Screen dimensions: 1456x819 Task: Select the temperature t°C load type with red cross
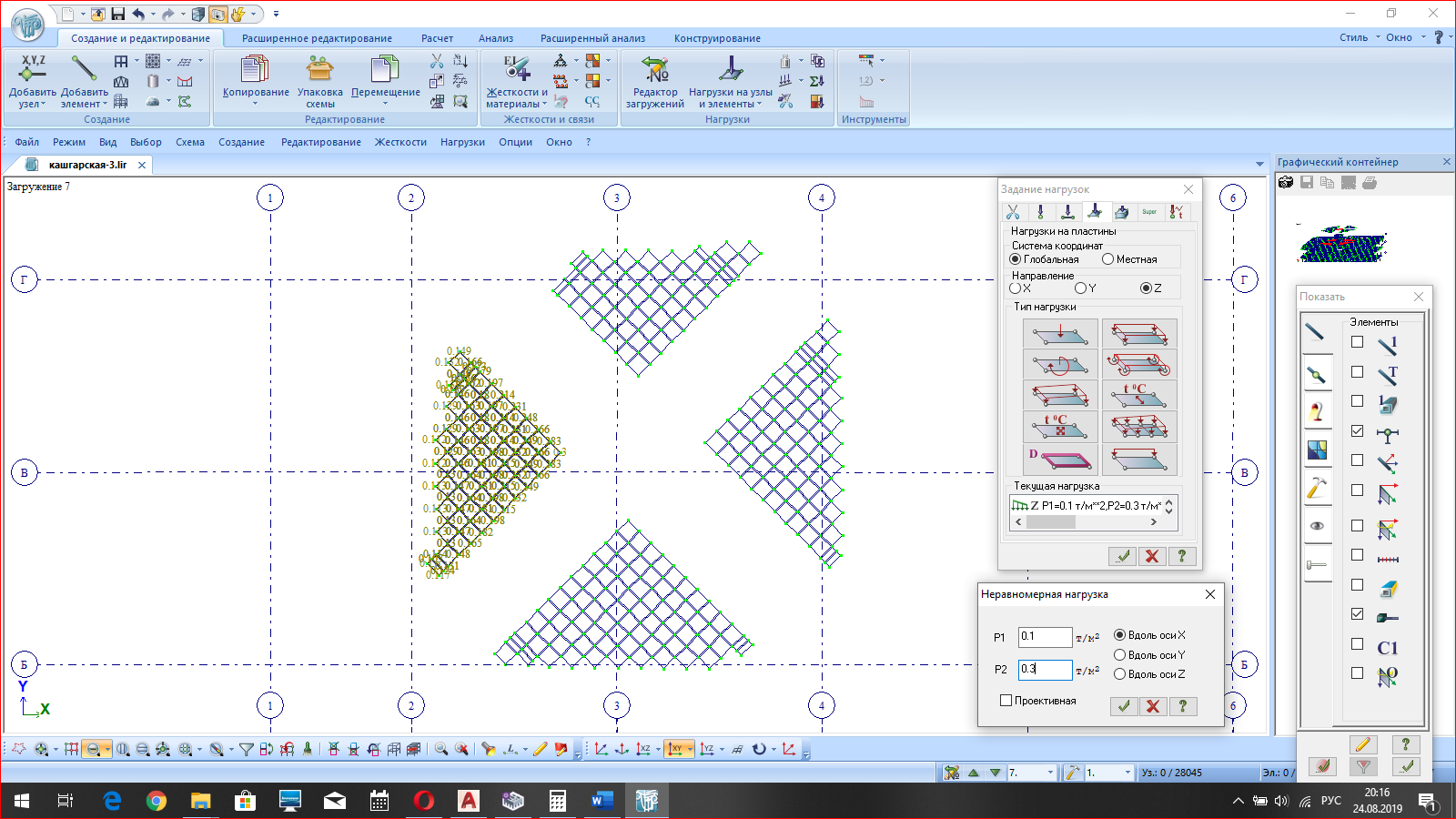(1059, 427)
